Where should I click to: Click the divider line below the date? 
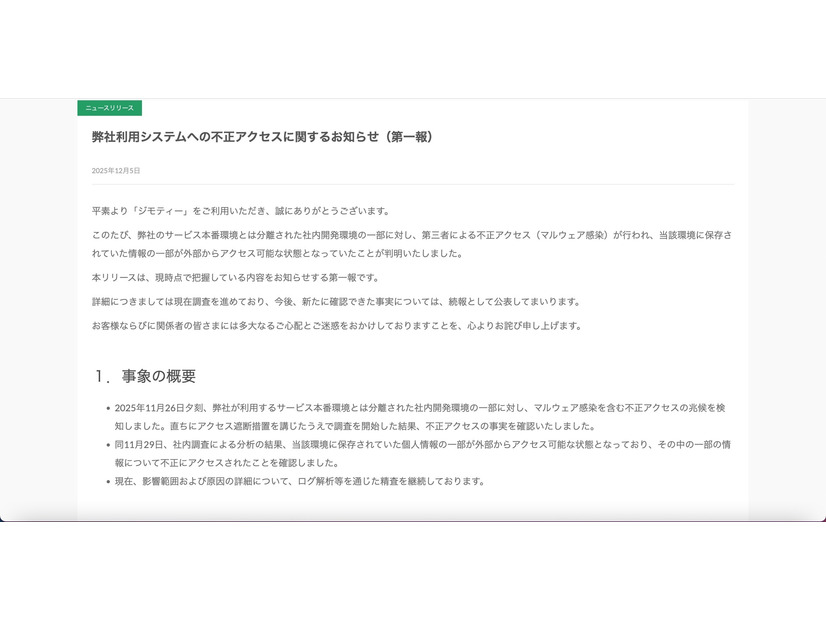(x=410, y=186)
